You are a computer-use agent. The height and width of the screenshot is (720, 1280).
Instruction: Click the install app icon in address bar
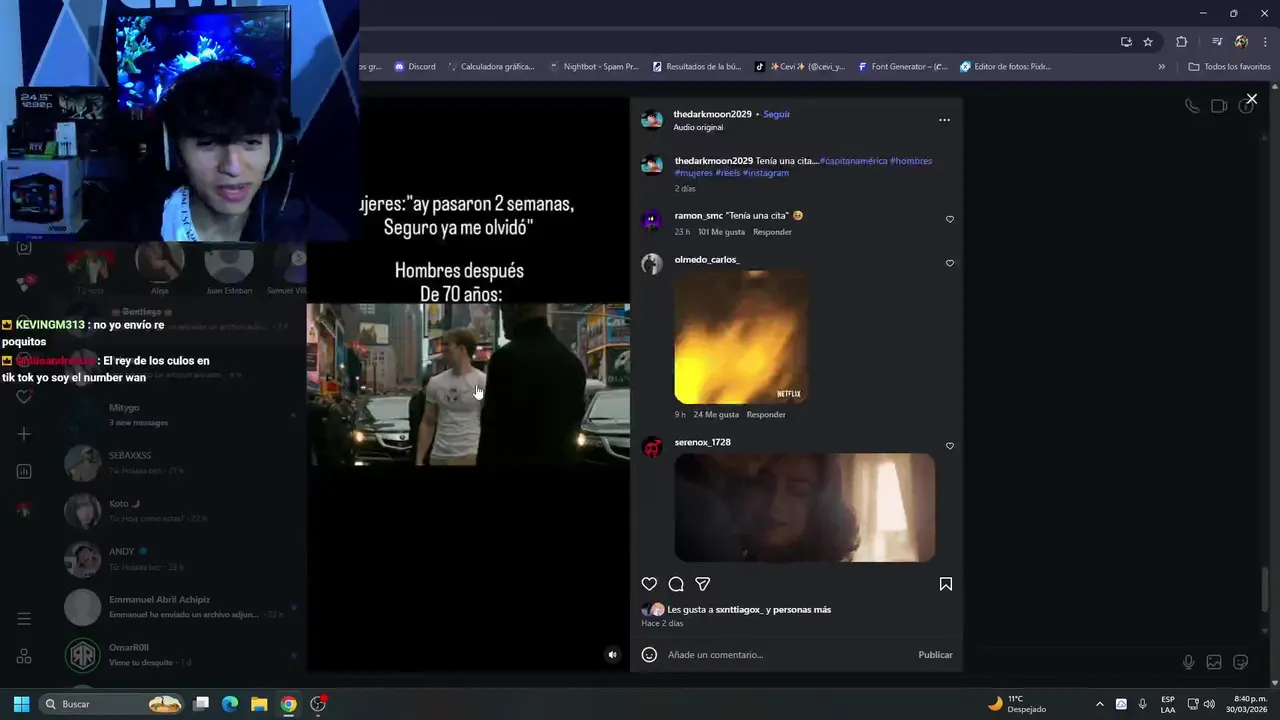click(x=1126, y=42)
